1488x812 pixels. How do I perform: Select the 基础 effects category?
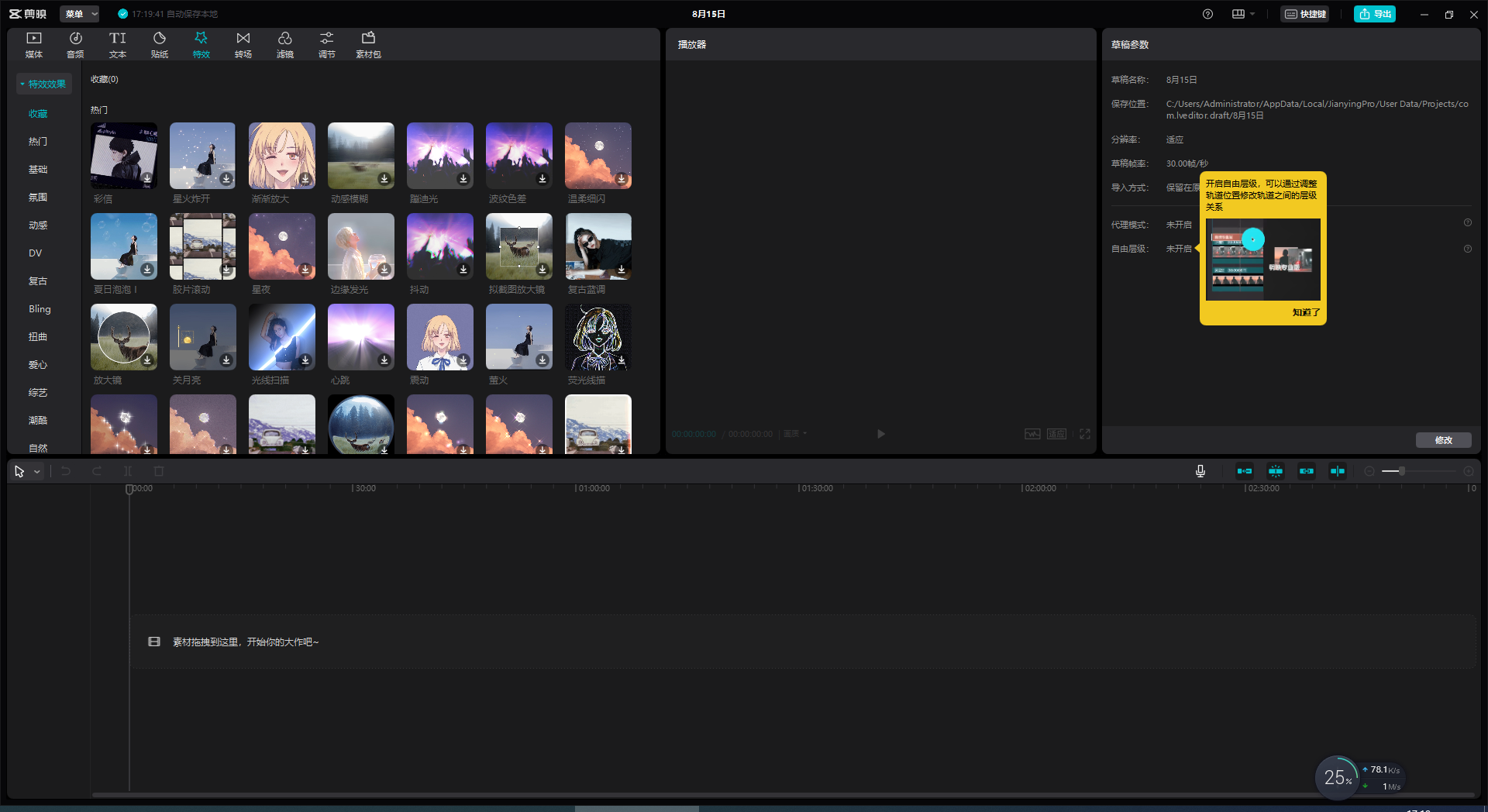pos(38,170)
